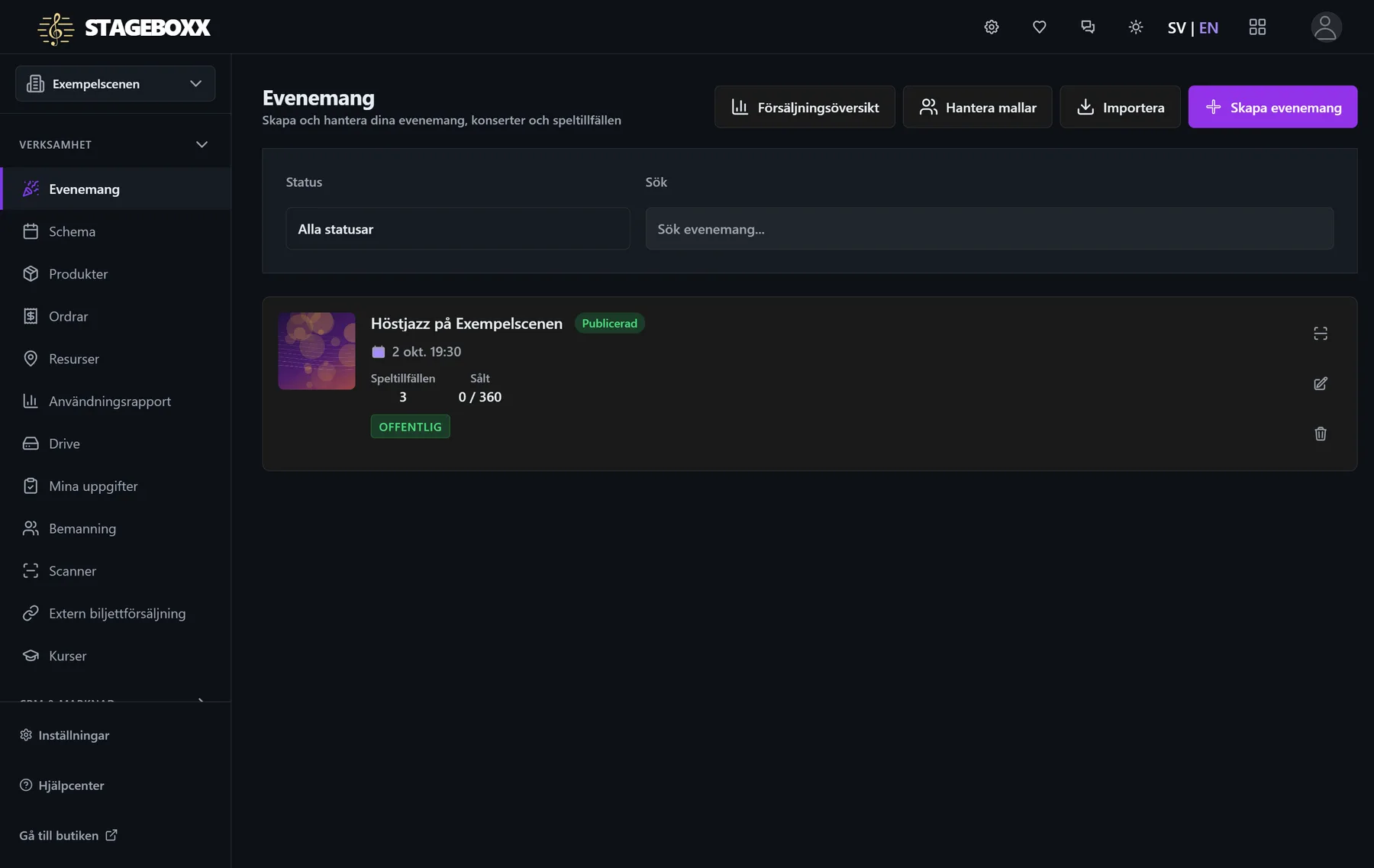Click the Resurser location pin icon
1374x868 pixels.
(31, 359)
